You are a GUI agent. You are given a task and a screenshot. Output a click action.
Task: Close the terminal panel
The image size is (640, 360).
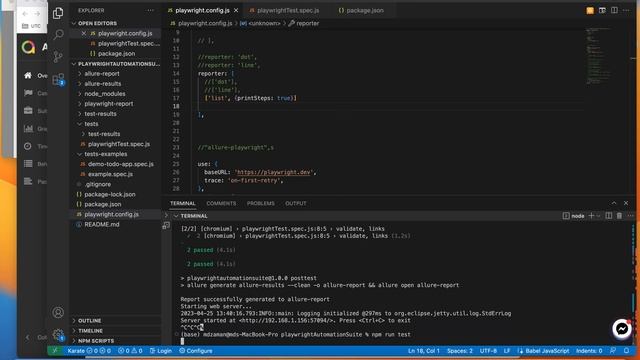[626, 203]
